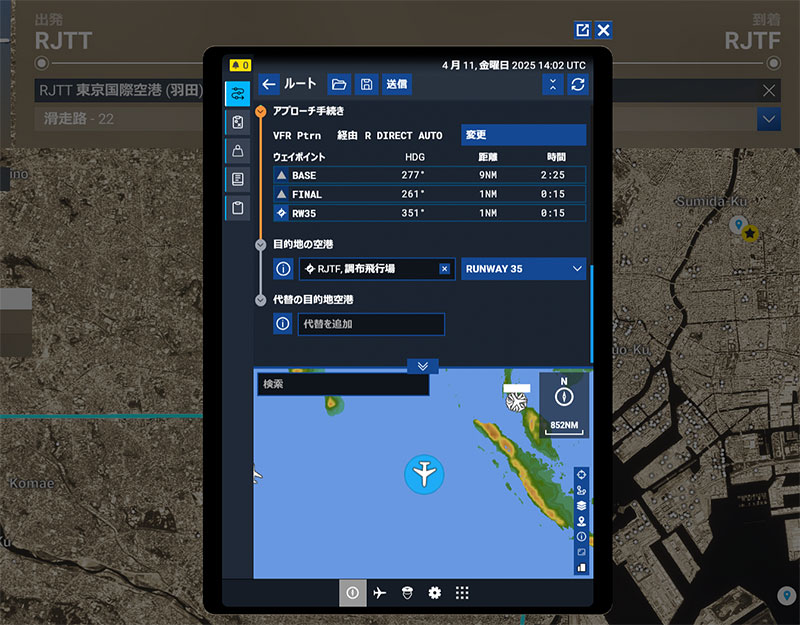The image size is (800, 625).
Task: Close the tablet with the X button
Action: click(x=603, y=30)
